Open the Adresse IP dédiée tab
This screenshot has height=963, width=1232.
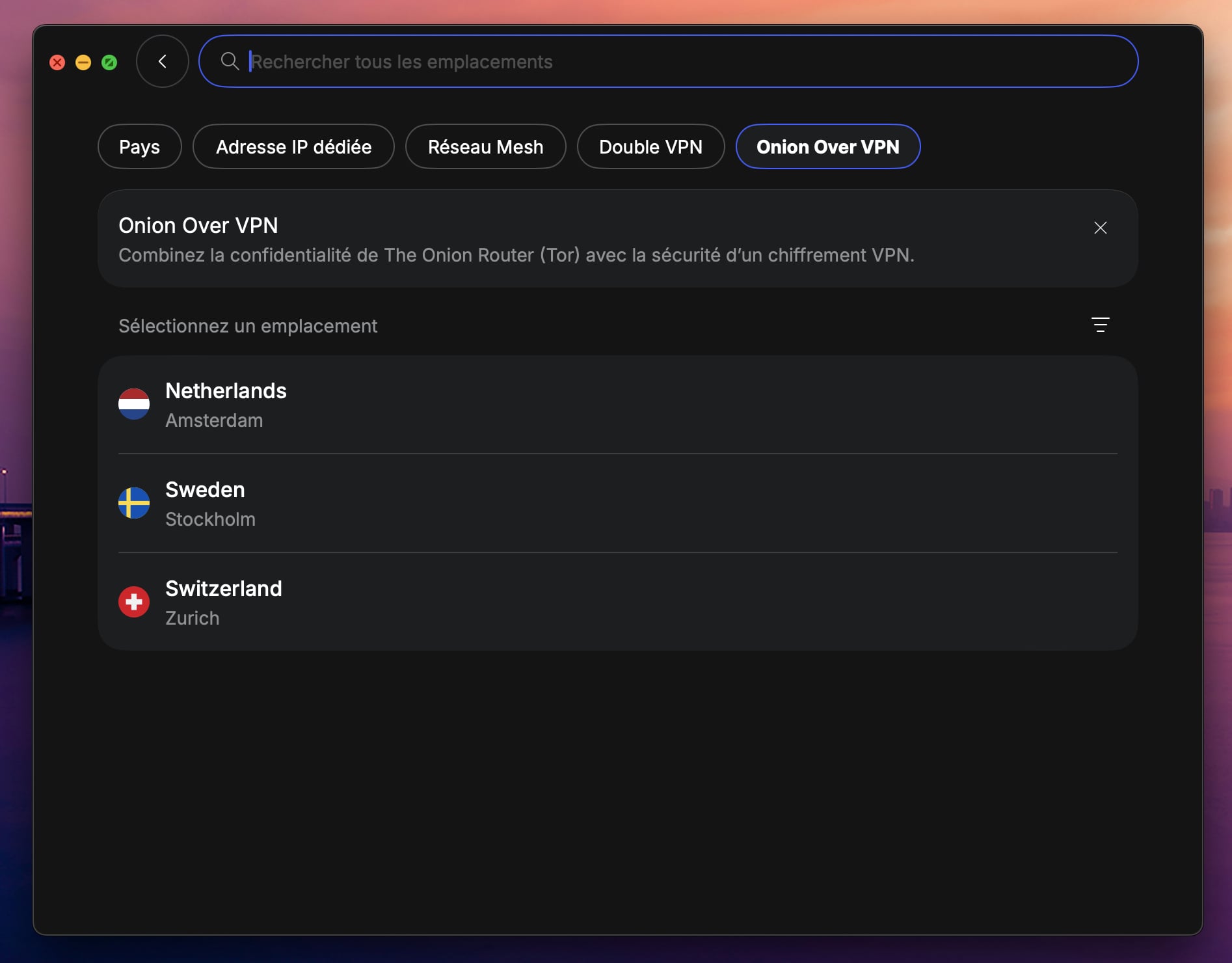(293, 146)
